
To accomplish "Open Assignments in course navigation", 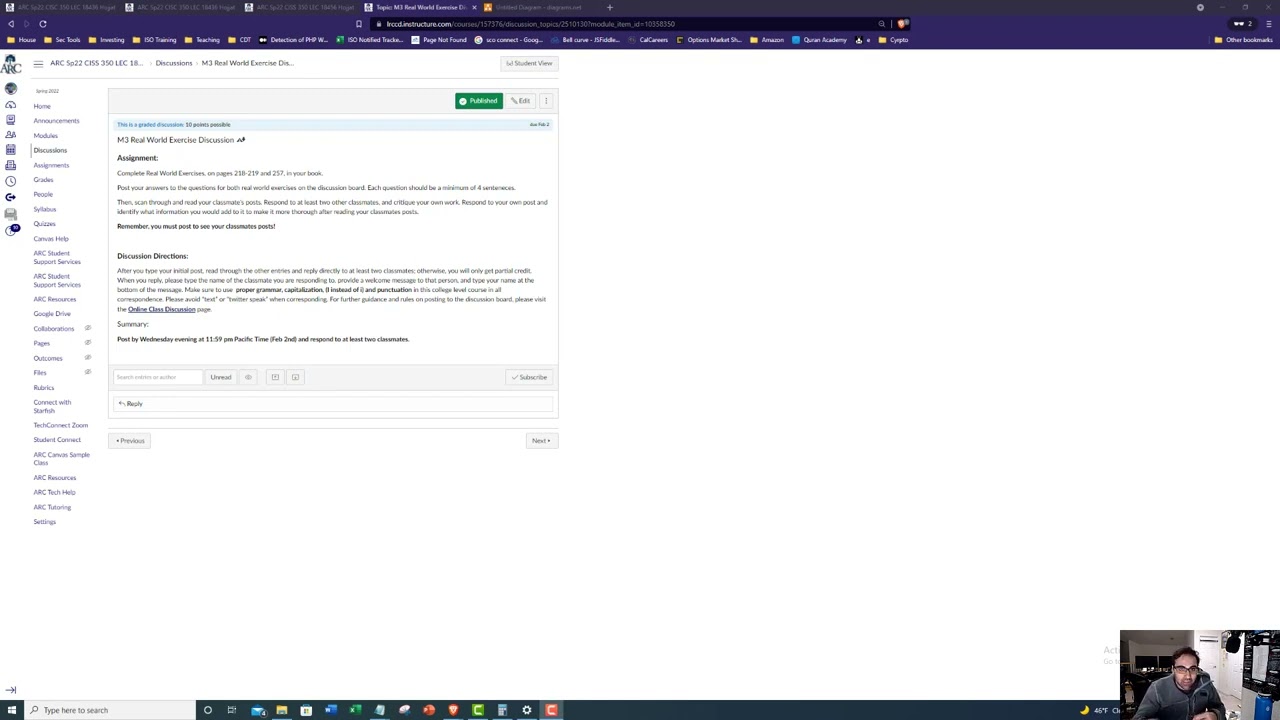I will (x=51, y=165).
